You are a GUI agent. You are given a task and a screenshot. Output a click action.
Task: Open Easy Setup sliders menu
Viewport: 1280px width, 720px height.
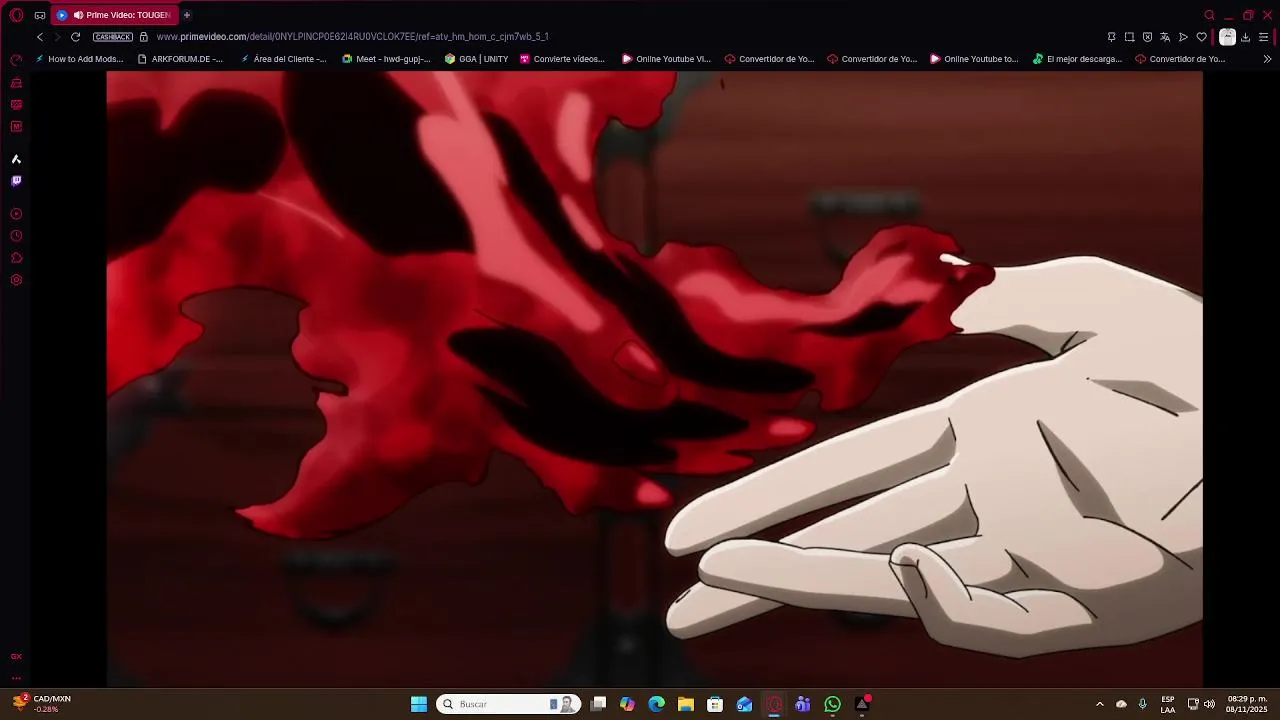[1264, 37]
